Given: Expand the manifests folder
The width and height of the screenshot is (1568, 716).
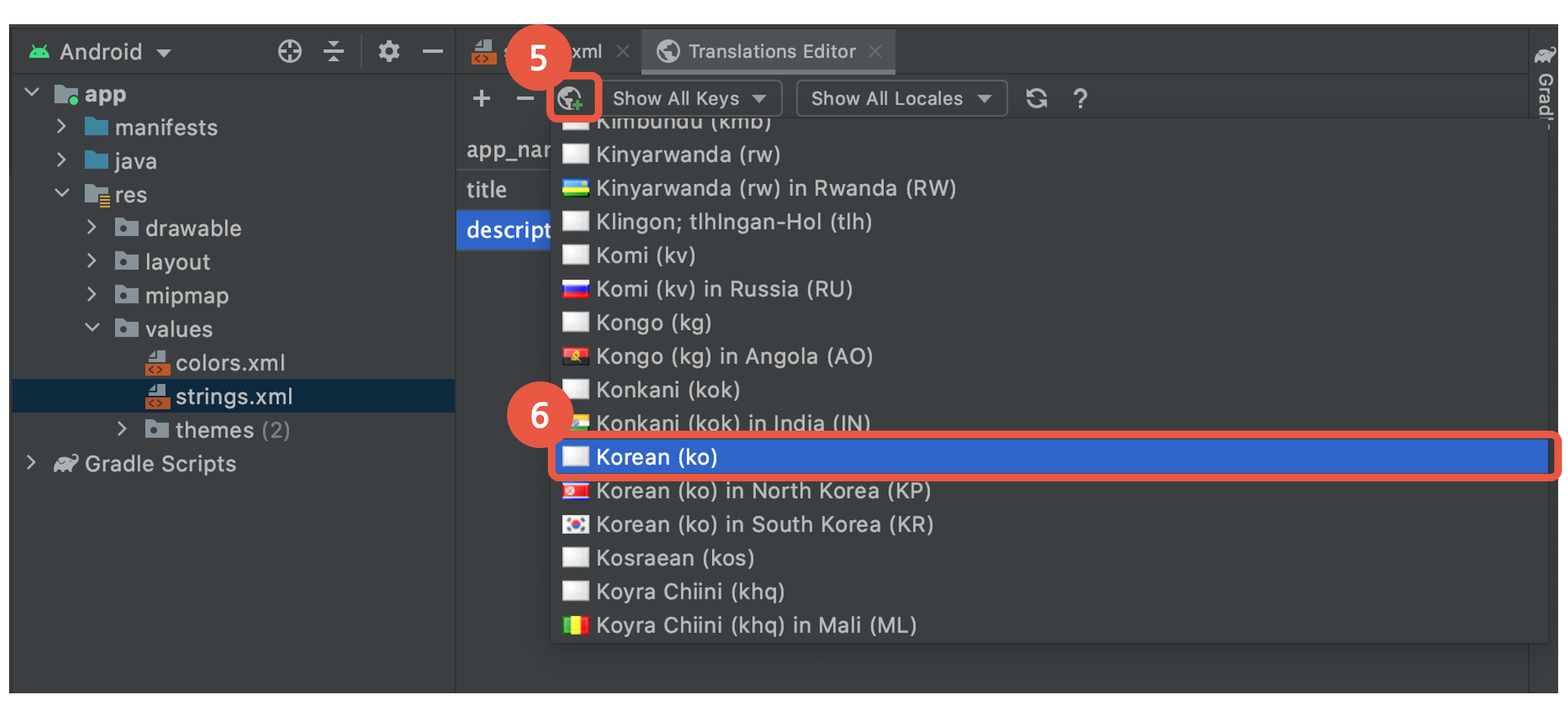Looking at the screenshot, I should (61, 126).
